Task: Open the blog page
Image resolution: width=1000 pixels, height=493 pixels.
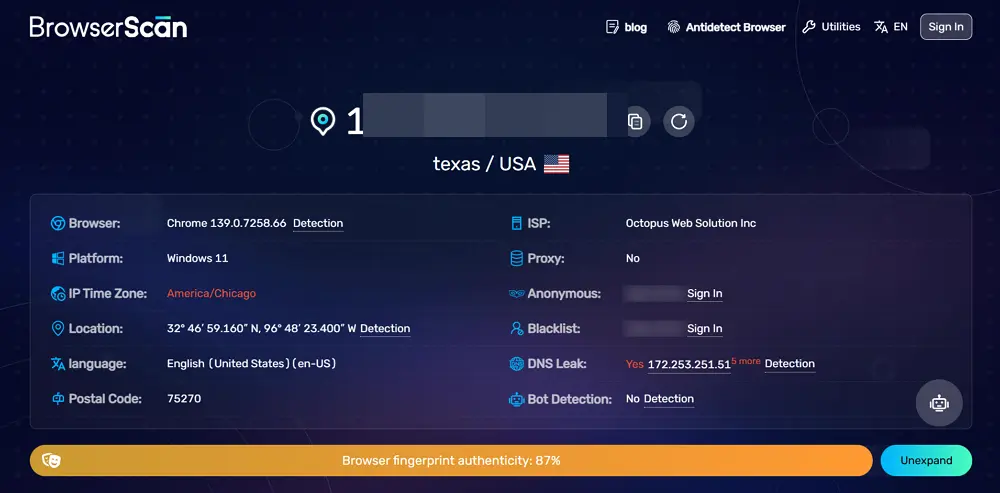Action: pyautogui.click(x=627, y=27)
